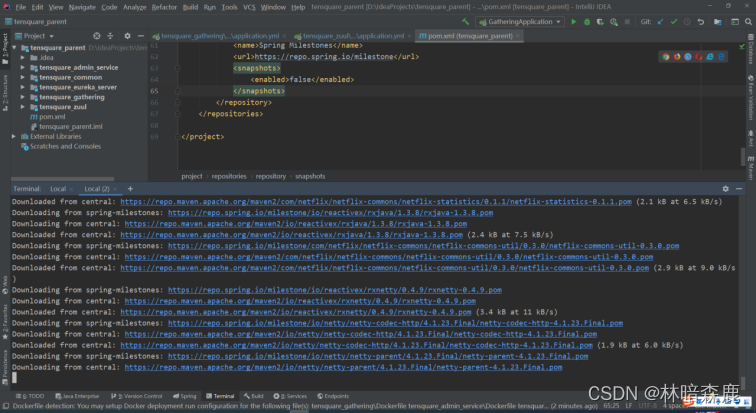Image resolution: width=756 pixels, height=413 pixels.
Task: Expand the .idea folder
Action: tap(23, 57)
